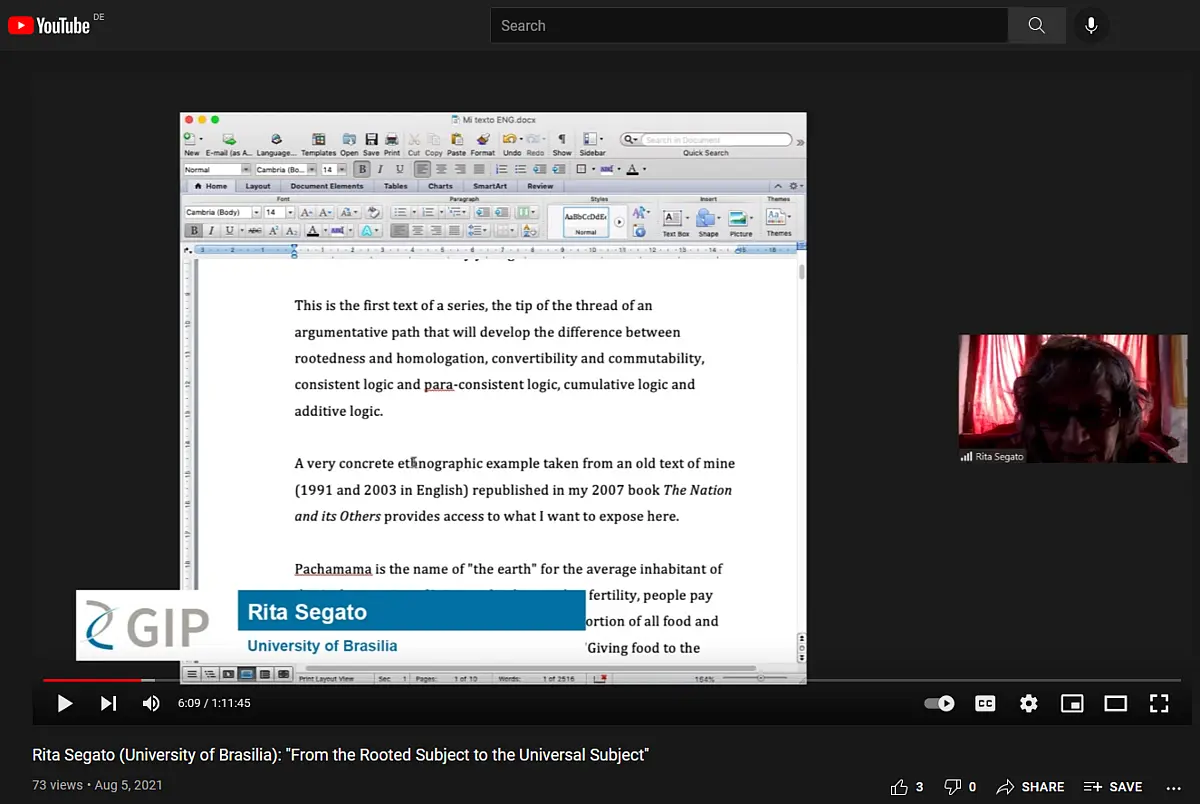
Task: Click the YouTube logo
Action: pos(49,25)
